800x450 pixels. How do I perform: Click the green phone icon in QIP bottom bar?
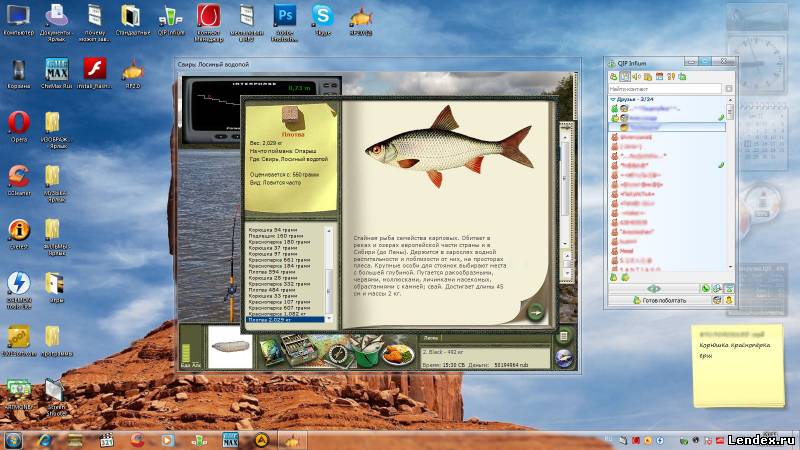705,289
